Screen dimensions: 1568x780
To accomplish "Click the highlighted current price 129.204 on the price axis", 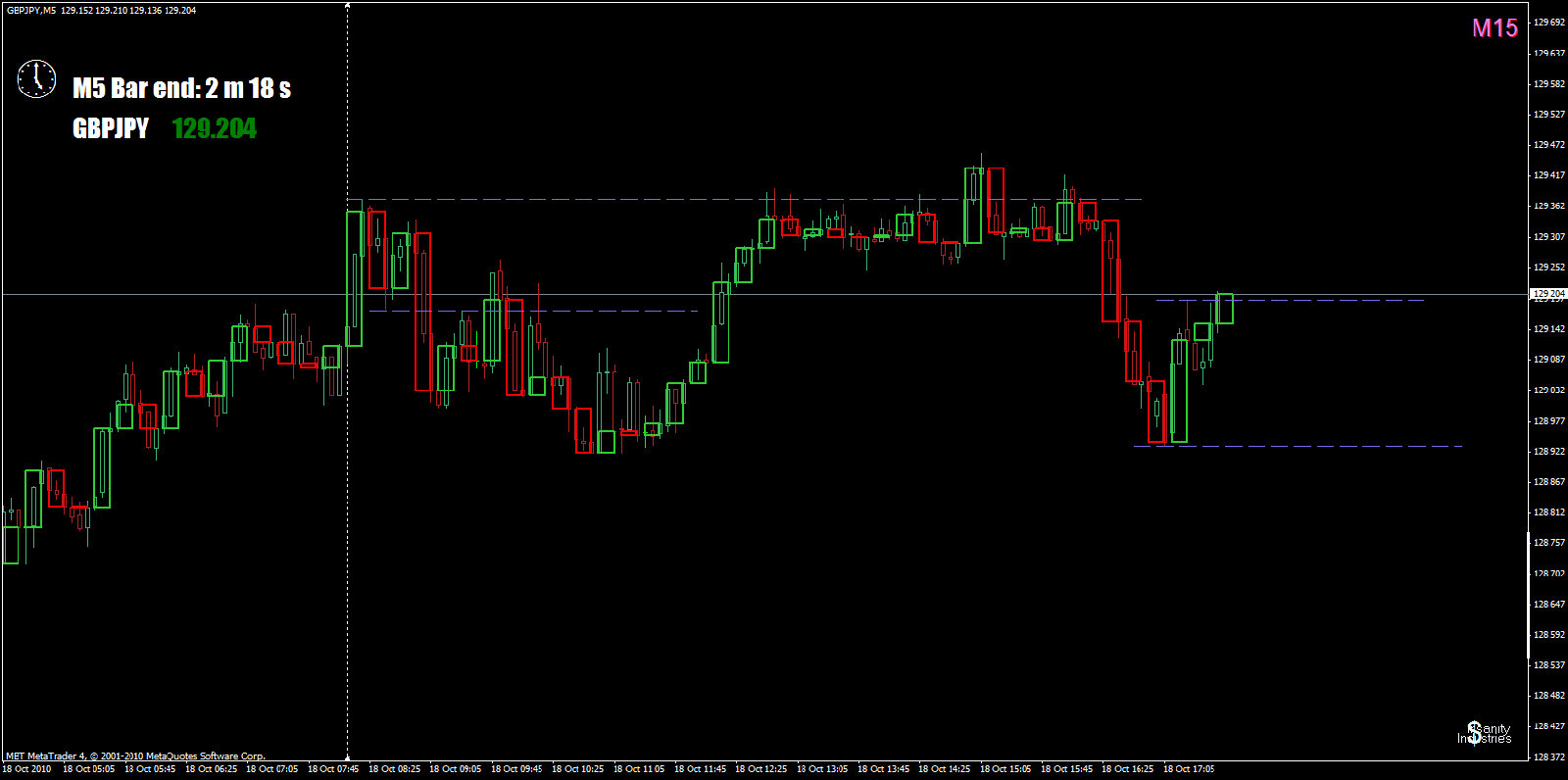I will coord(1548,293).
